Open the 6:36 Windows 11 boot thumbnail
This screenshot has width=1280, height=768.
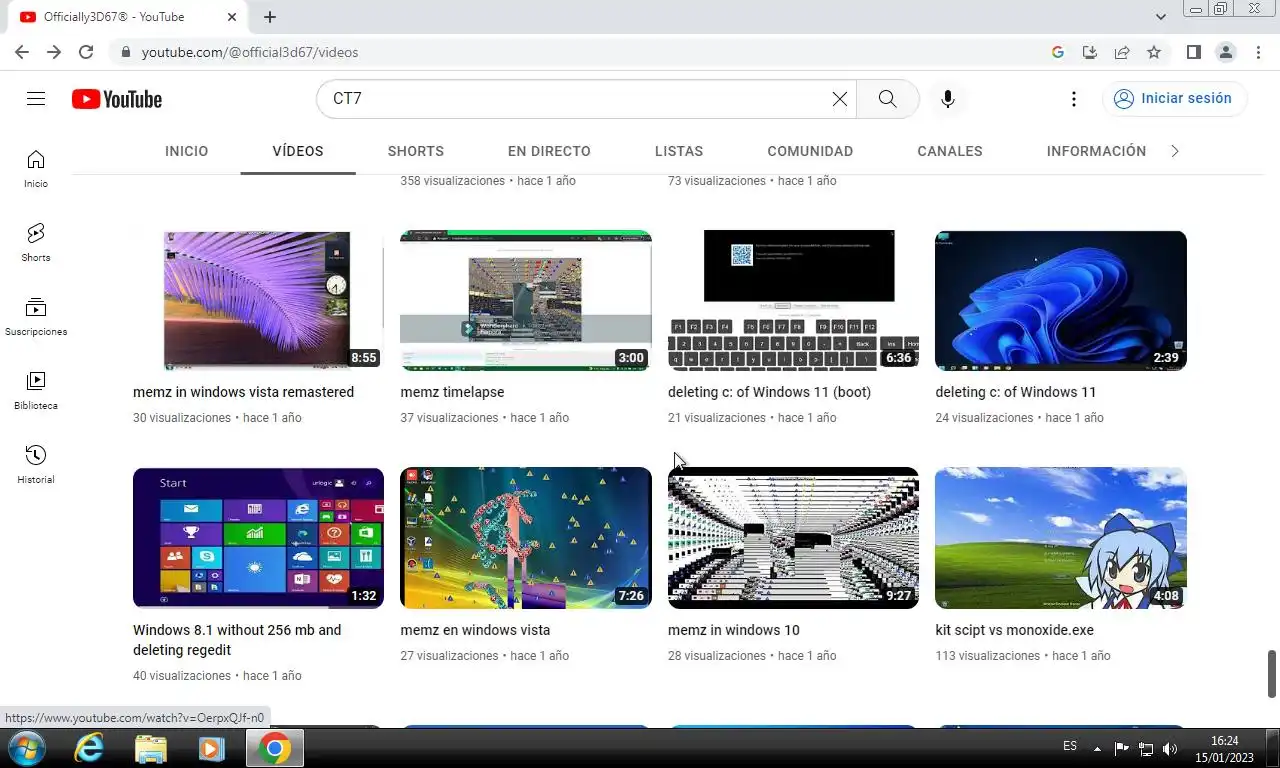tap(793, 300)
